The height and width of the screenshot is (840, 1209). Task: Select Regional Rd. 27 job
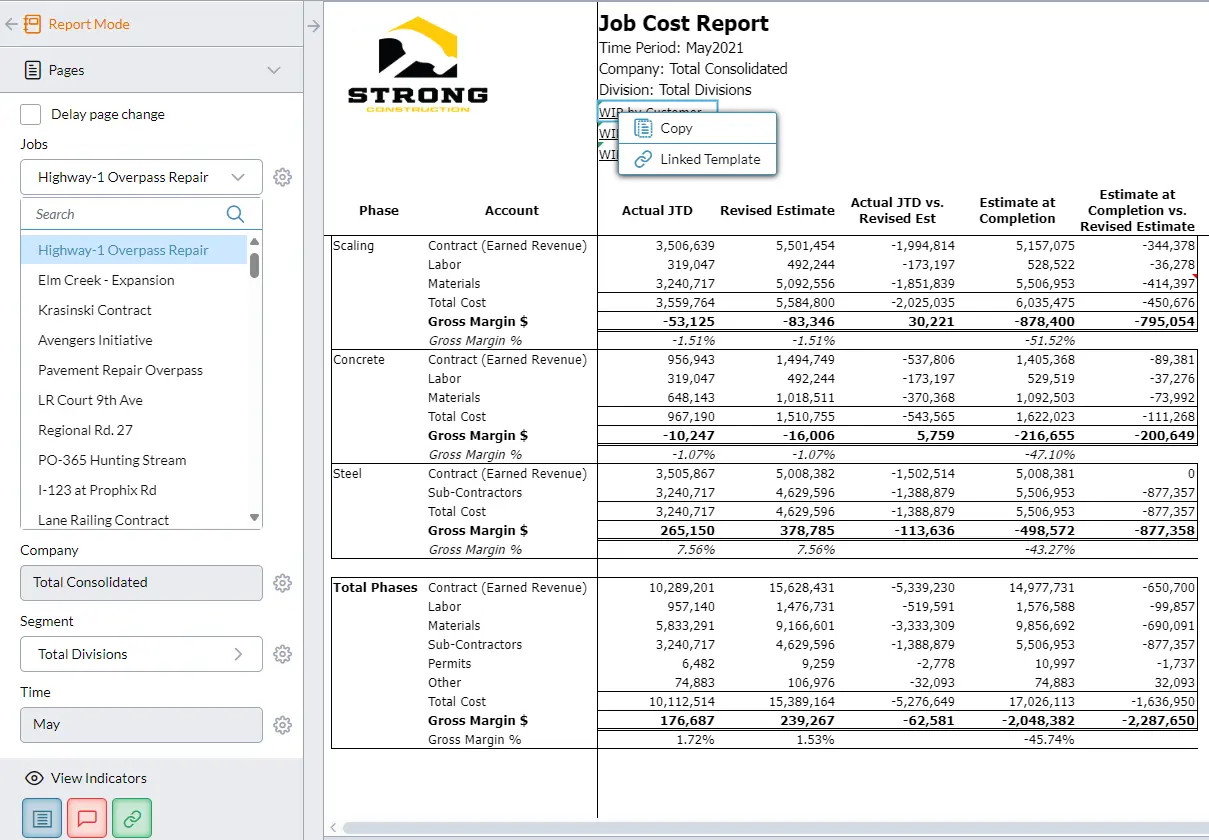(x=134, y=430)
